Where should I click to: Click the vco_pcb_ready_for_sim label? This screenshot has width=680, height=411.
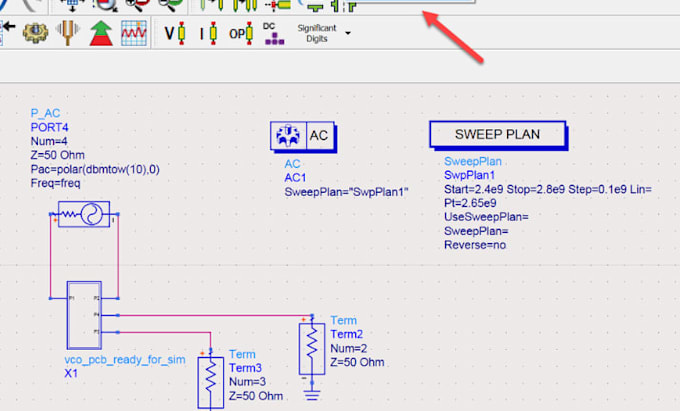[125, 360]
